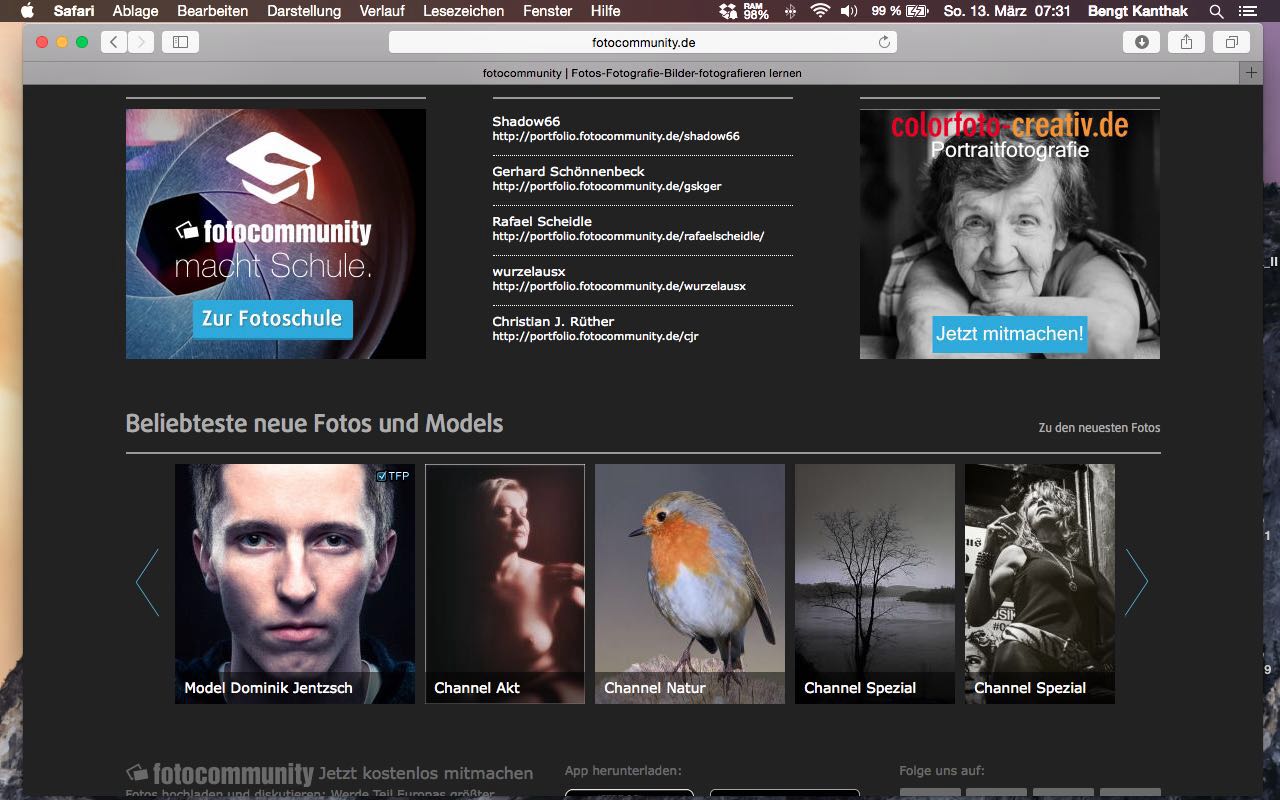Show the Safari sidebar

click(x=180, y=42)
